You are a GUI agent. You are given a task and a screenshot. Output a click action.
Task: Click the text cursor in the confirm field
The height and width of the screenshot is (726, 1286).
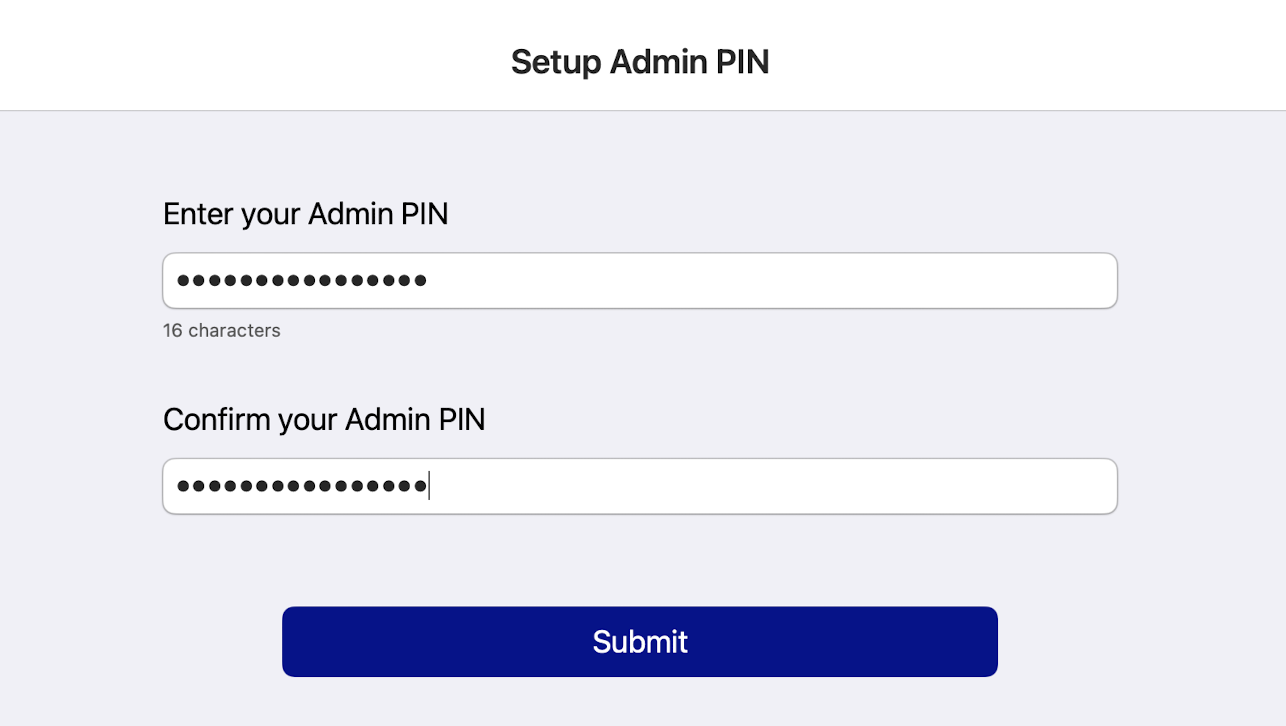[429, 487]
